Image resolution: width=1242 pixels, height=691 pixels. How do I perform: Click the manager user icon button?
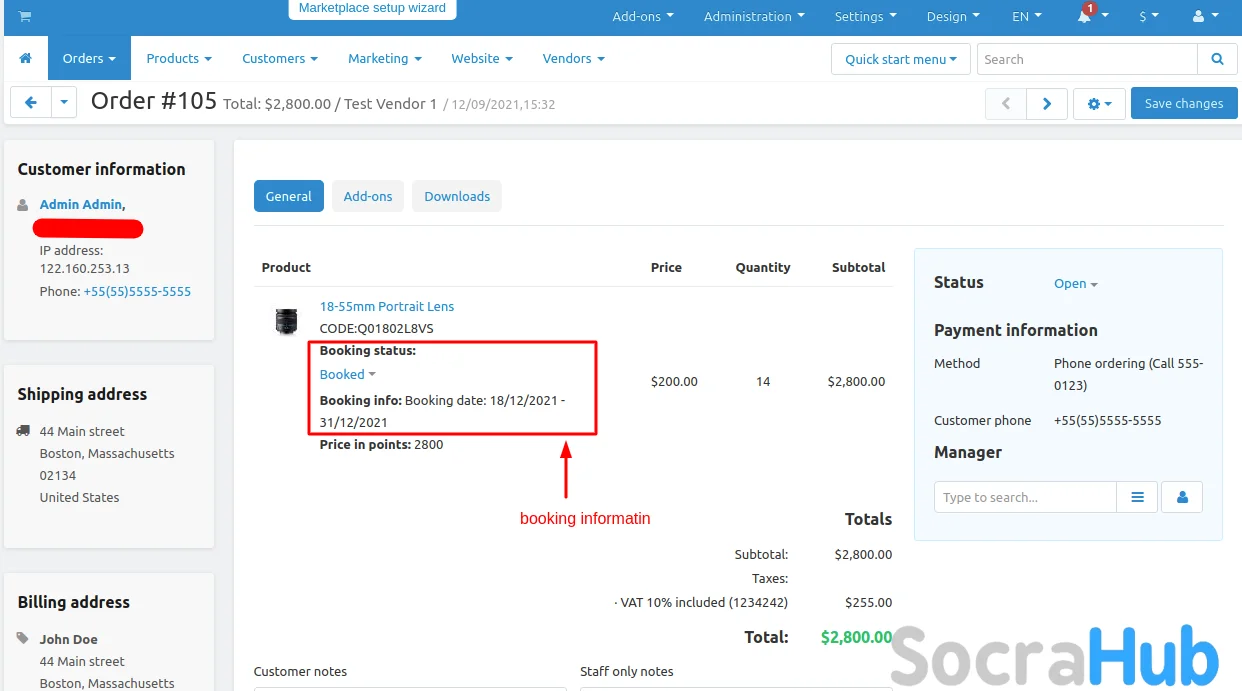tap(1182, 497)
